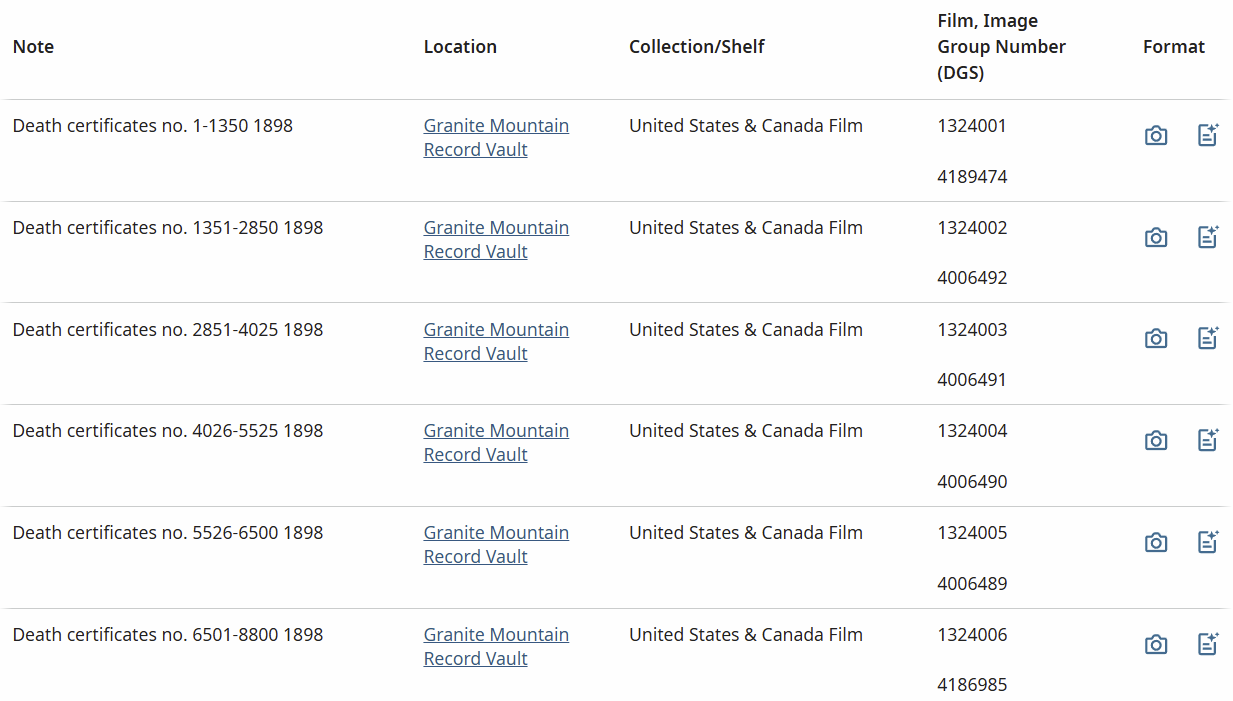The width and height of the screenshot is (1233, 701).
Task: Click the Format column header
Action: (x=1174, y=47)
